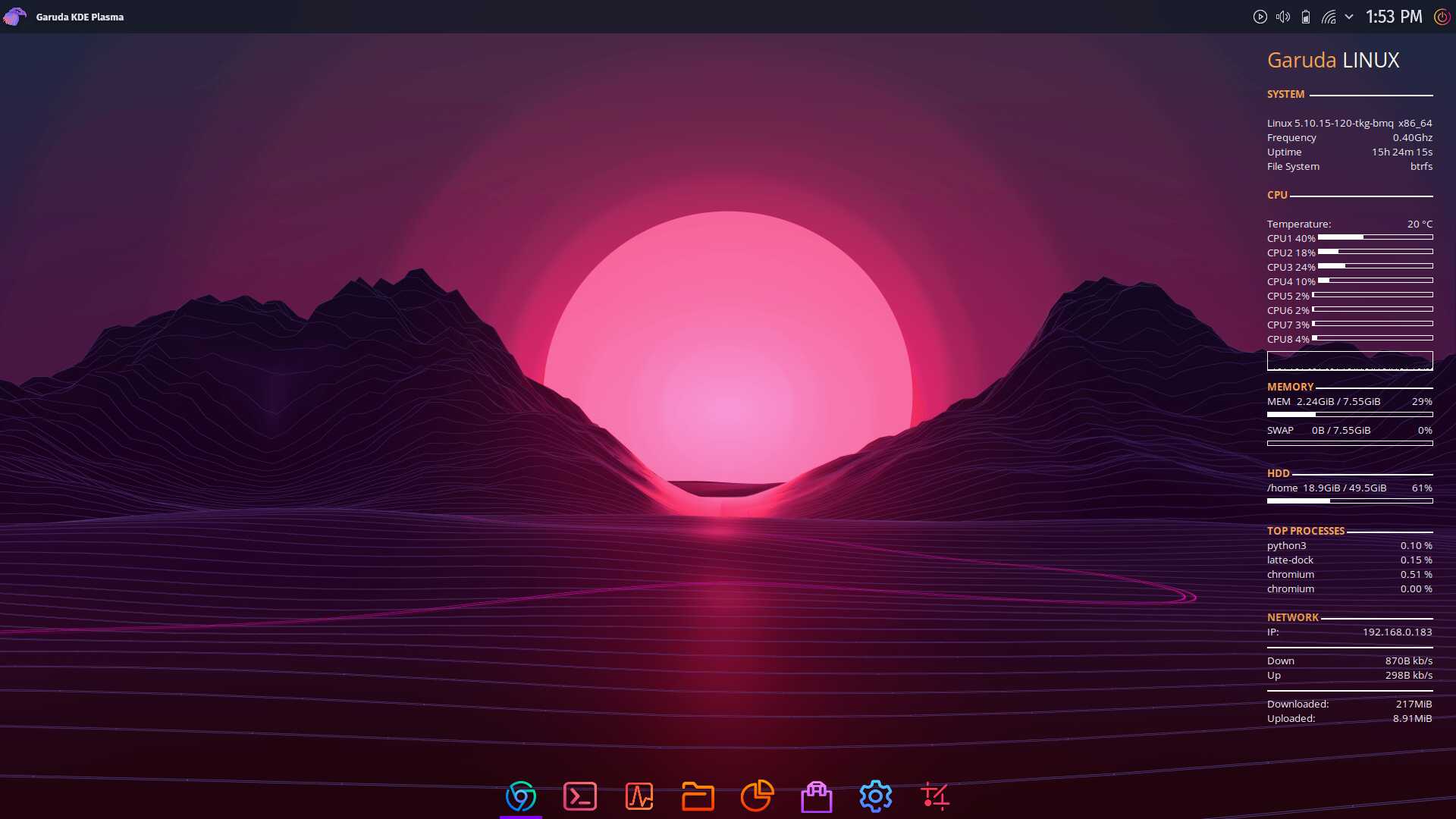
Task: Click the media player tray icon
Action: (x=1260, y=17)
